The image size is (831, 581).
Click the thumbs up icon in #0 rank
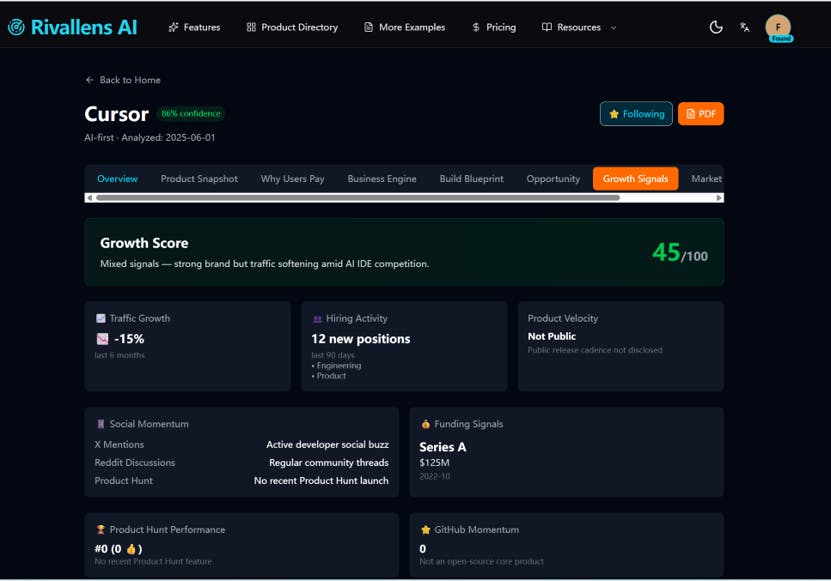click(x=131, y=549)
